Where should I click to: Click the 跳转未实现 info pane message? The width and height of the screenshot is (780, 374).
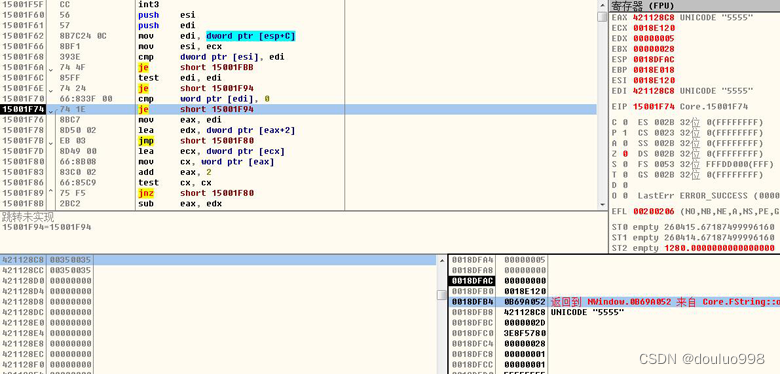(28, 217)
